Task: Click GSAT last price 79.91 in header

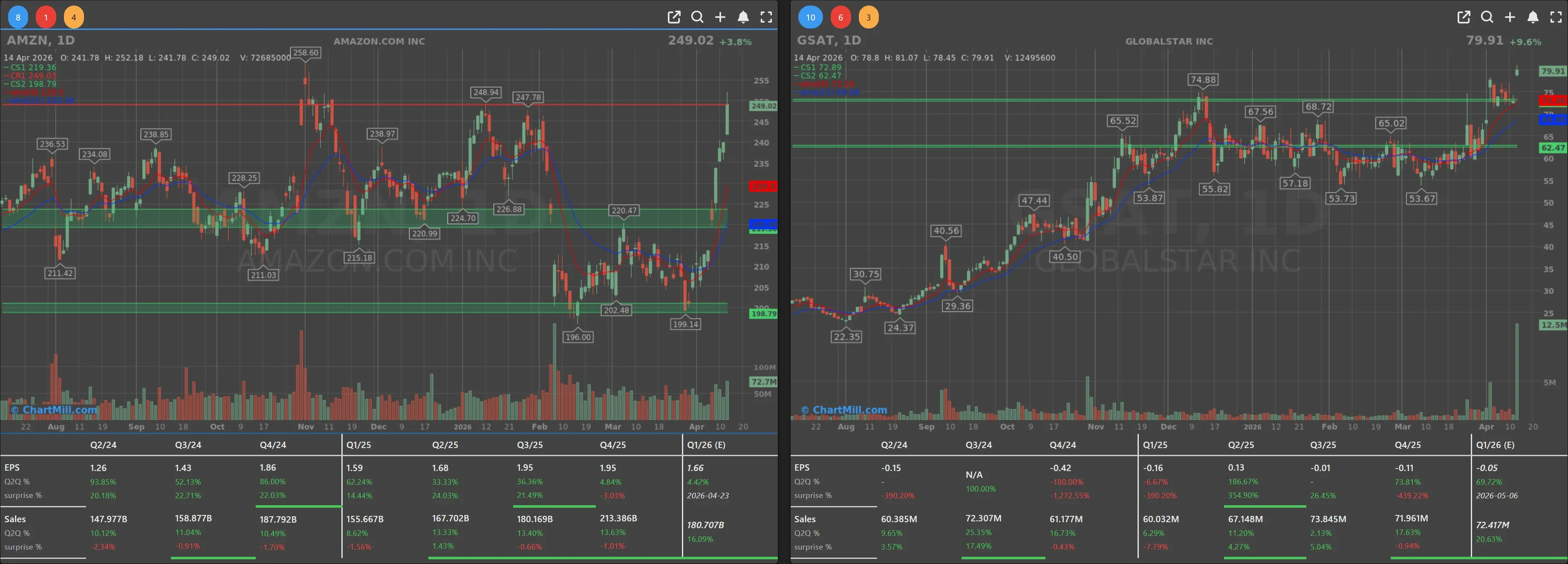Action: pyautogui.click(x=1484, y=40)
